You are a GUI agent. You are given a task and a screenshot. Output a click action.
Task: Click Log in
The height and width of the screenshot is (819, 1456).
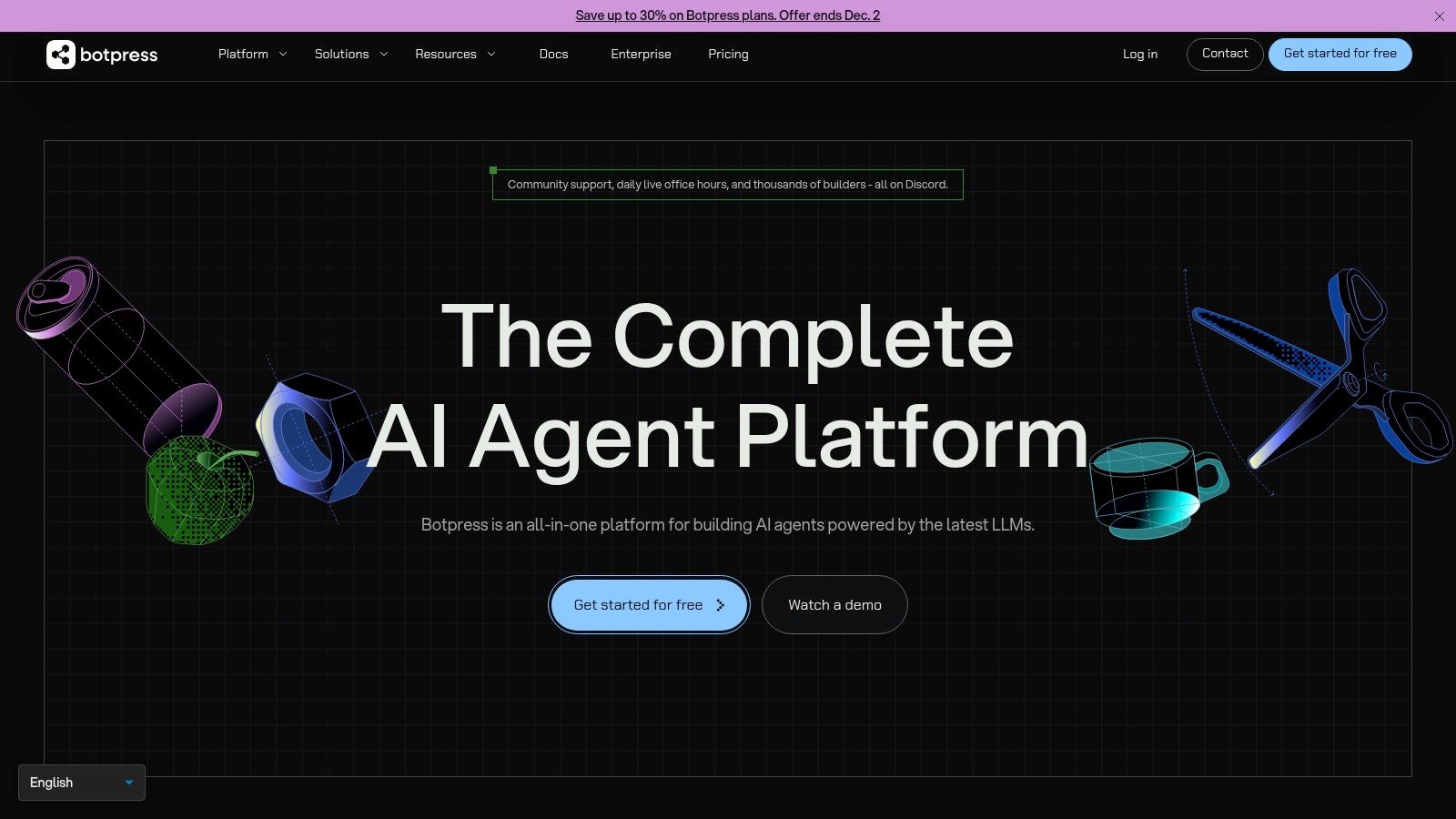click(1140, 54)
